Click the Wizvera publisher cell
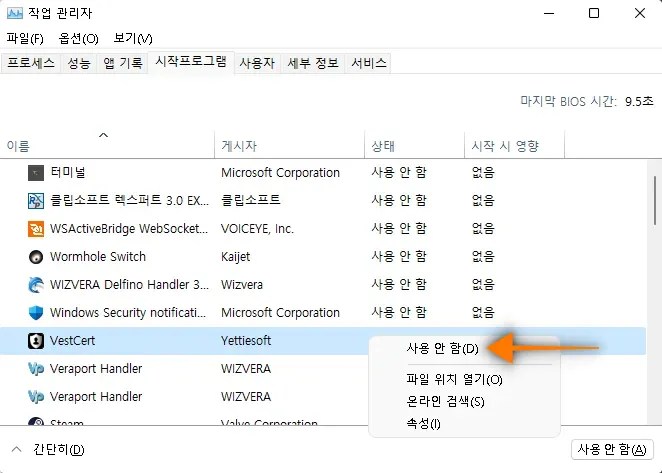 click(x=242, y=285)
